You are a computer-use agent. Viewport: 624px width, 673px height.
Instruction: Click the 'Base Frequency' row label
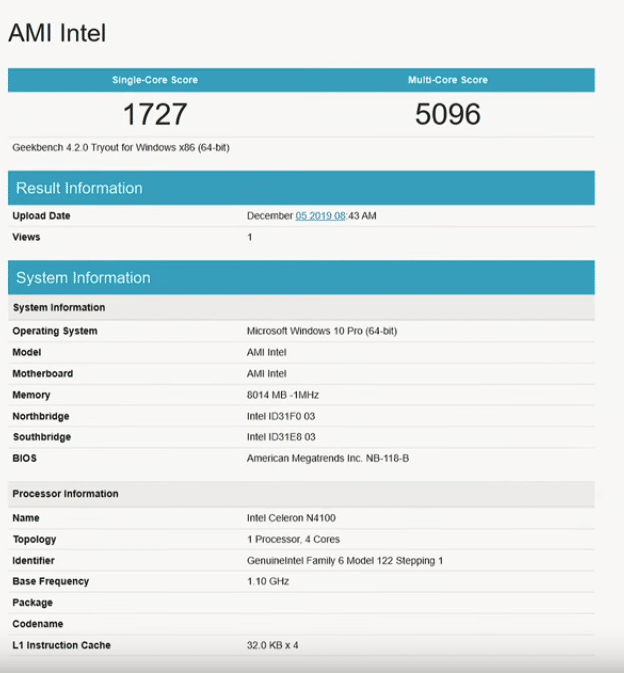pos(51,581)
